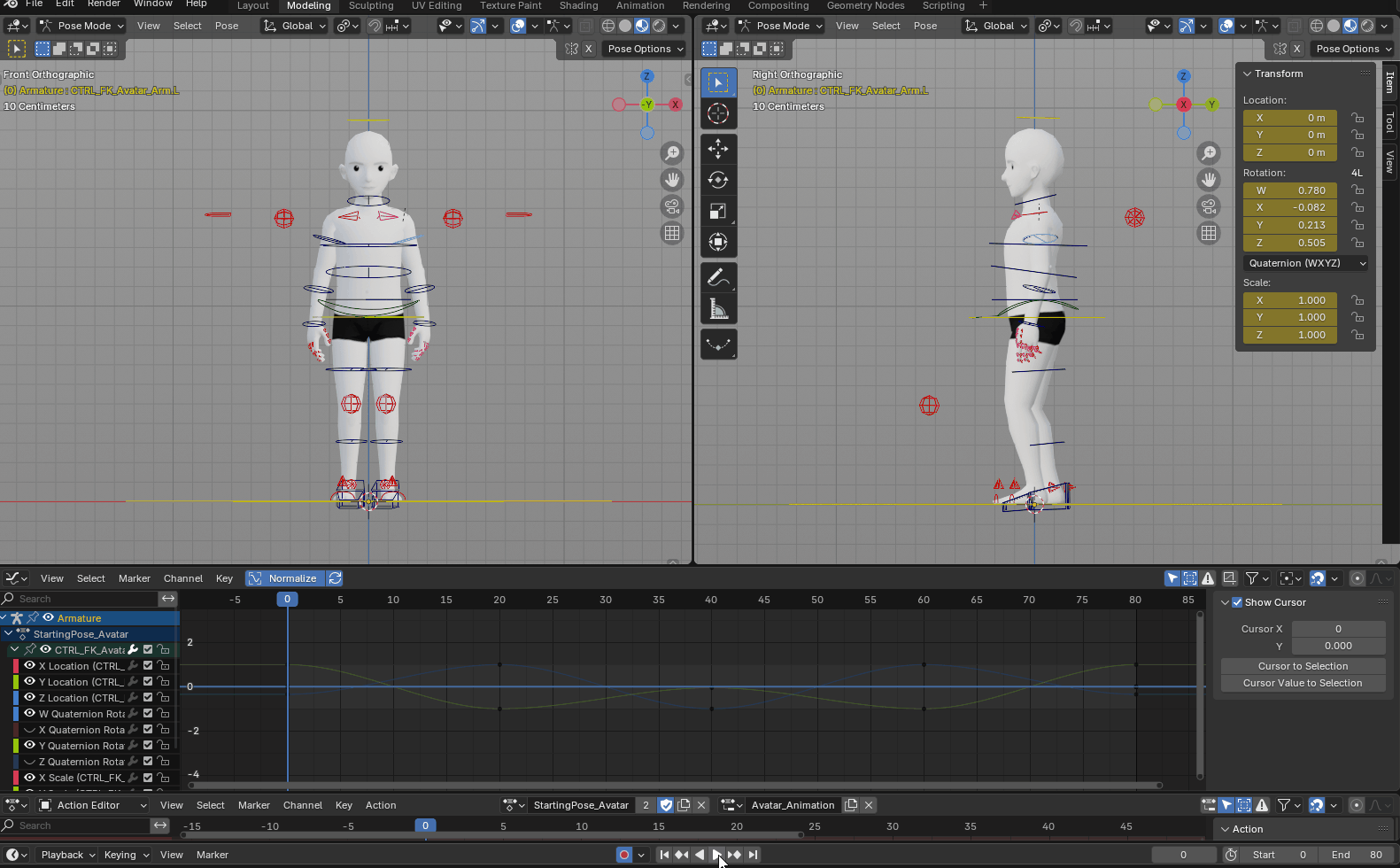
Task: Open the Action Editor mode dropdown
Action: point(93,805)
